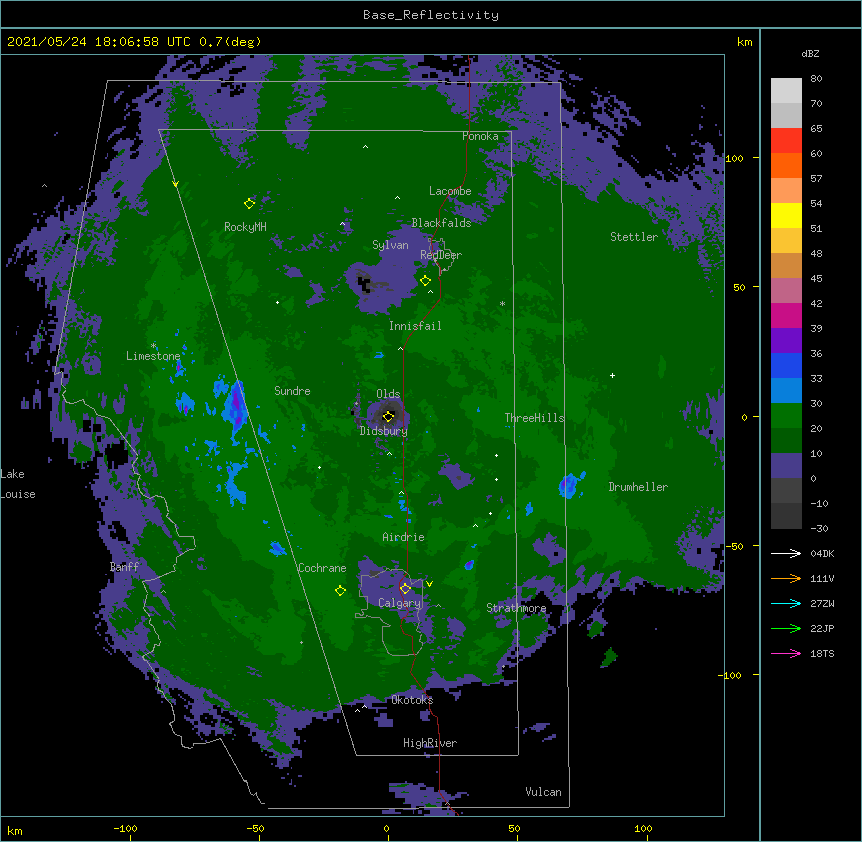
Task: Click the yellow station marker near RockyMH
Action: [249, 204]
